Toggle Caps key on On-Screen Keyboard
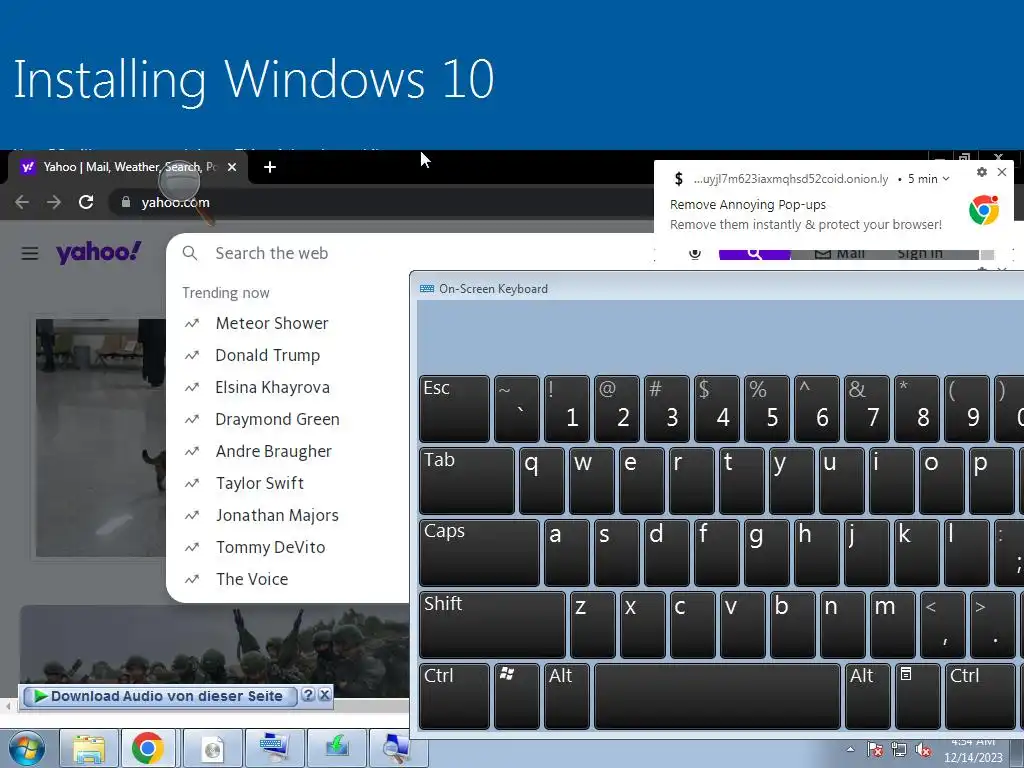The height and width of the screenshot is (768, 1024). click(479, 552)
